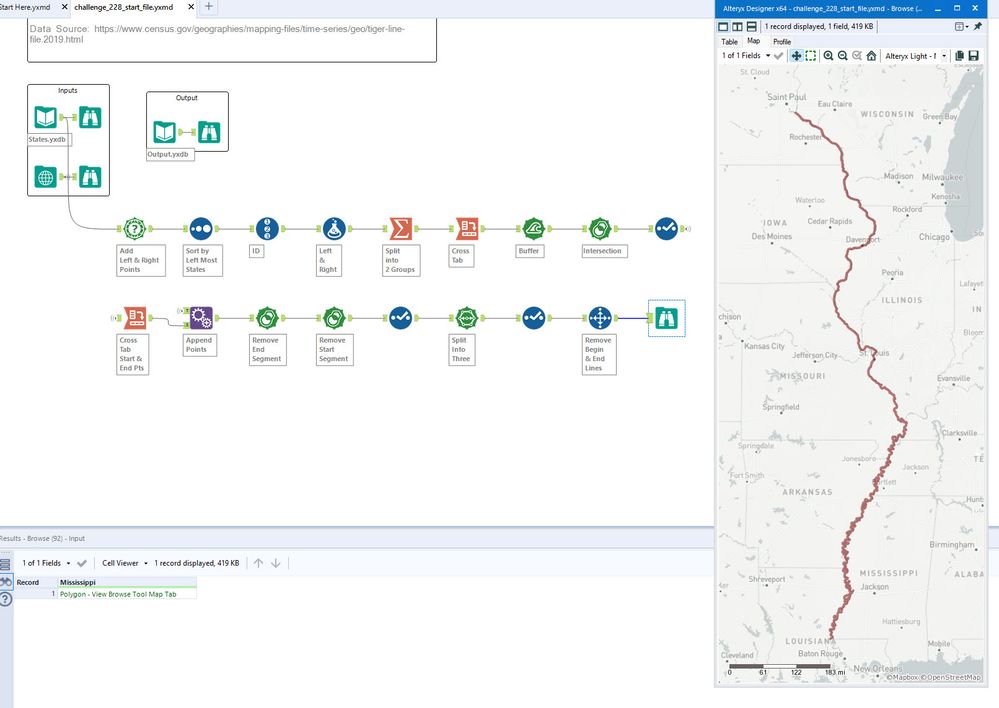Switch to the Table tab

click(x=729, y=41)
